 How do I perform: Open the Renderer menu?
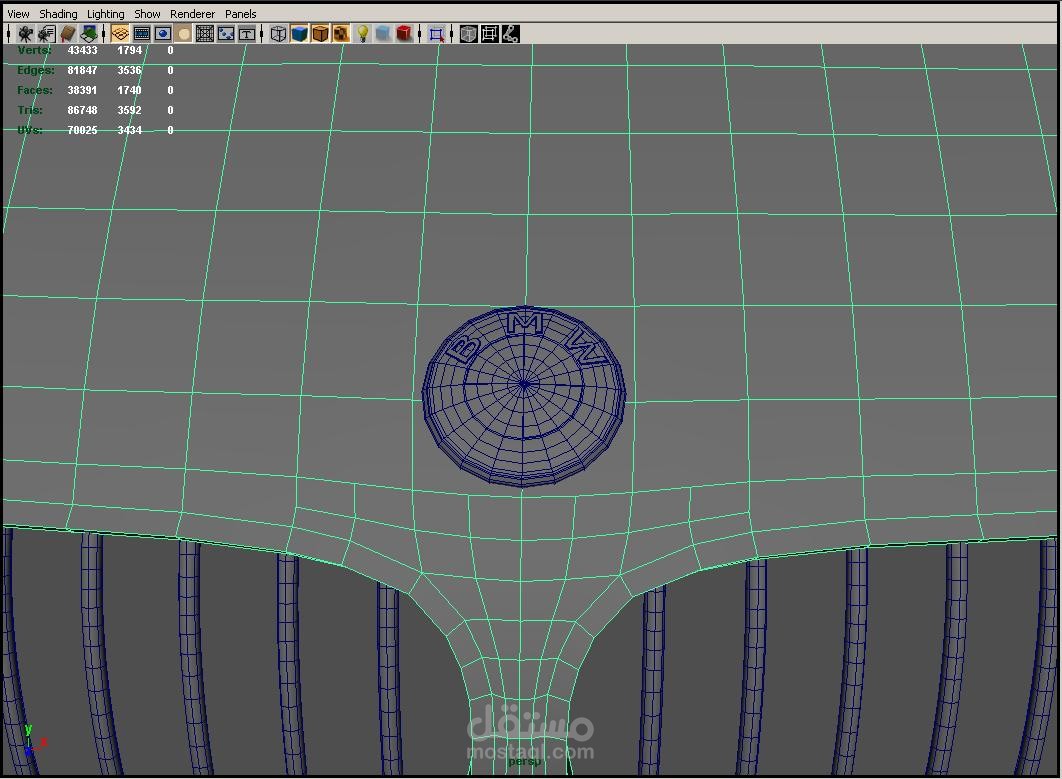point(192,14)
